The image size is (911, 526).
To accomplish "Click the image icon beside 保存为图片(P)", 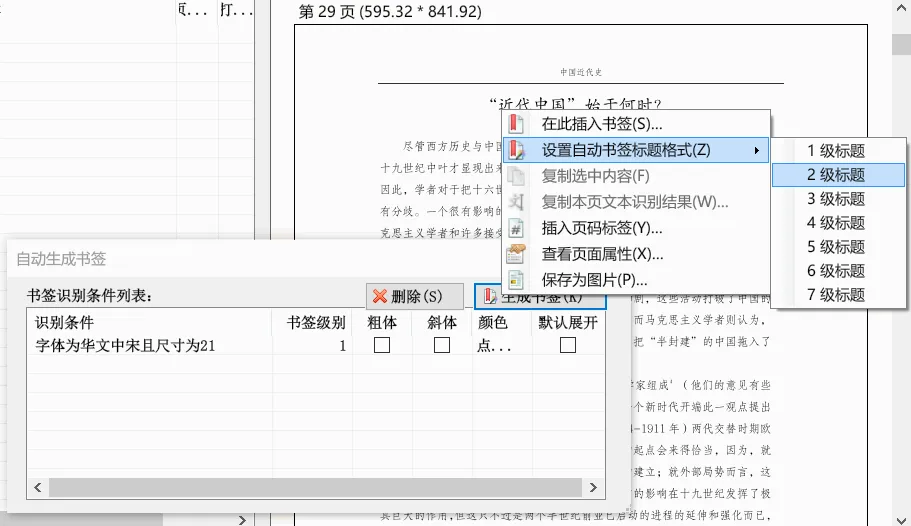I will click(516, 280).
